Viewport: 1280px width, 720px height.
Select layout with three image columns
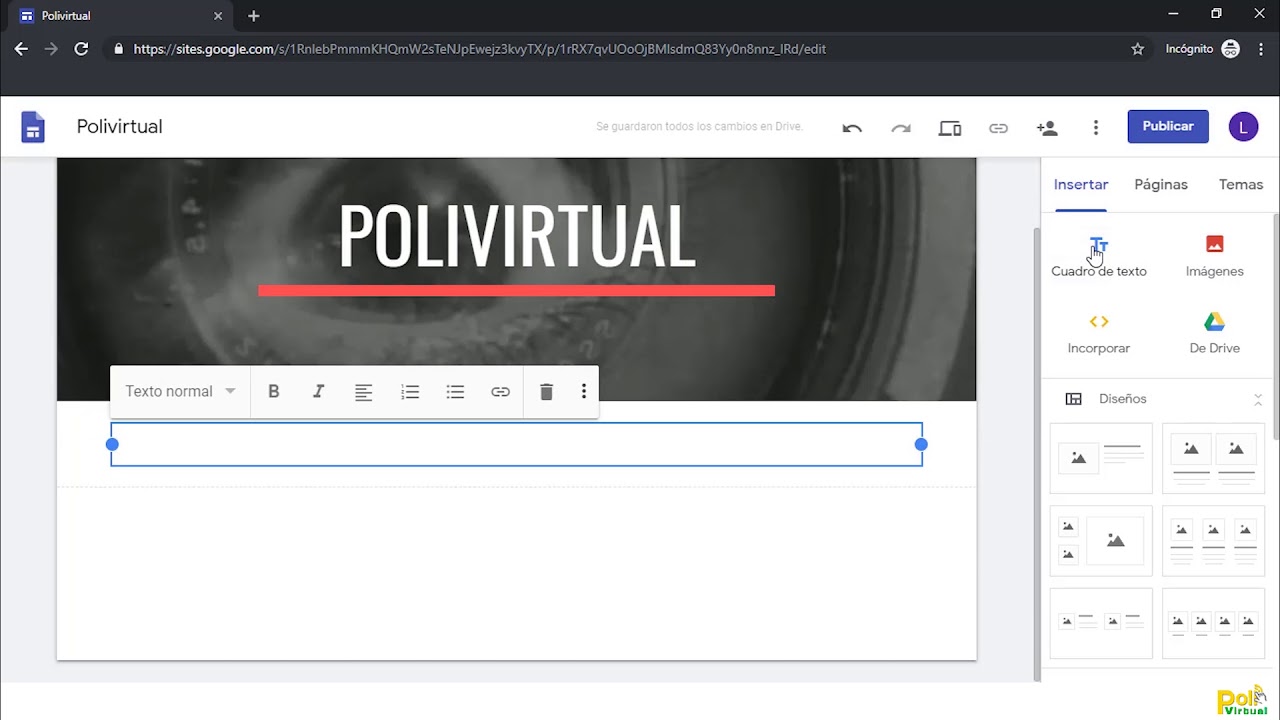1213,541
